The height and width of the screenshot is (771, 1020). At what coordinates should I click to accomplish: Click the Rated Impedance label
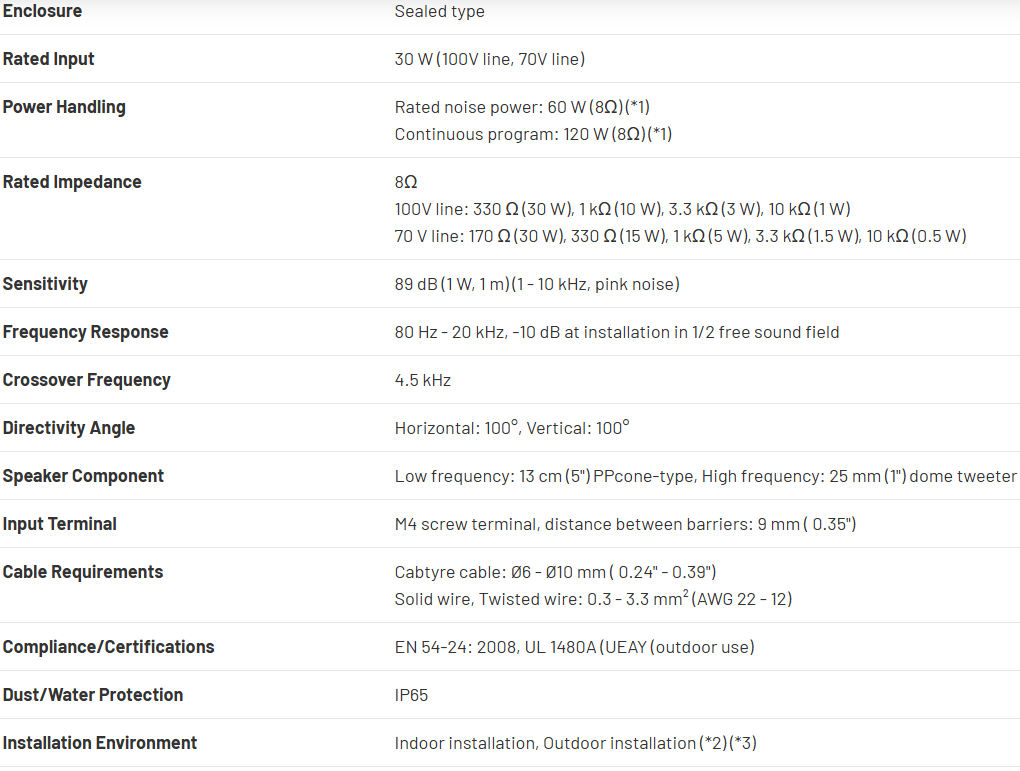[72, 182]
